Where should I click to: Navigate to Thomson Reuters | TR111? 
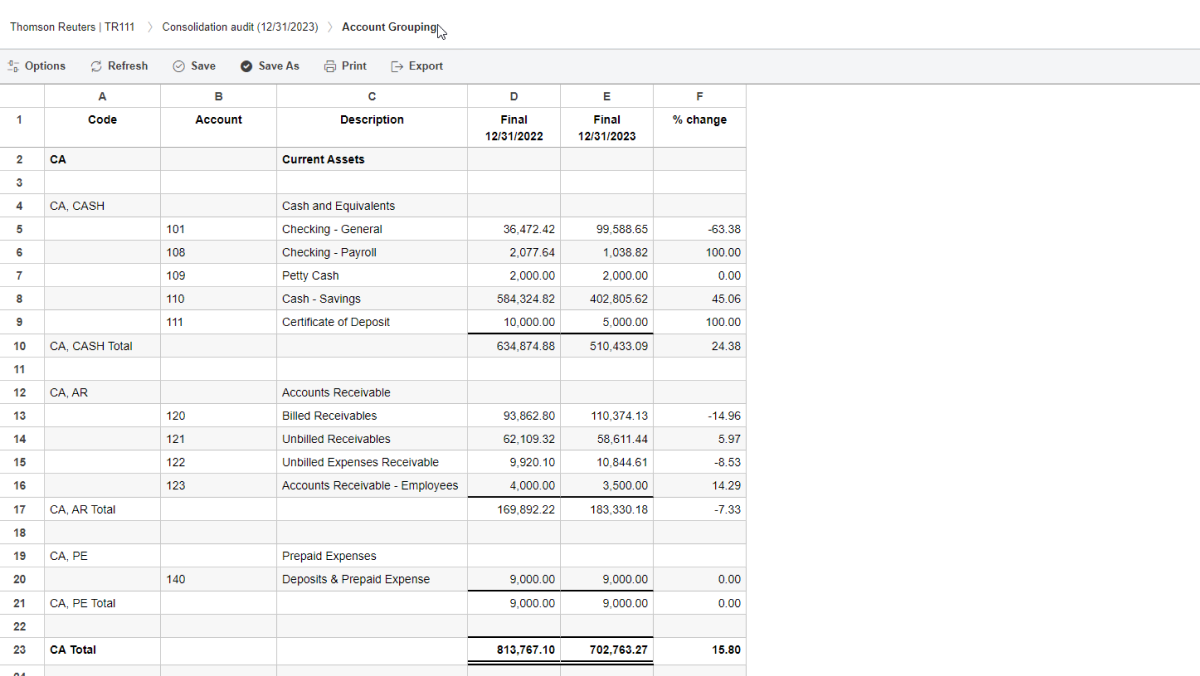click(x=71, y=27)
